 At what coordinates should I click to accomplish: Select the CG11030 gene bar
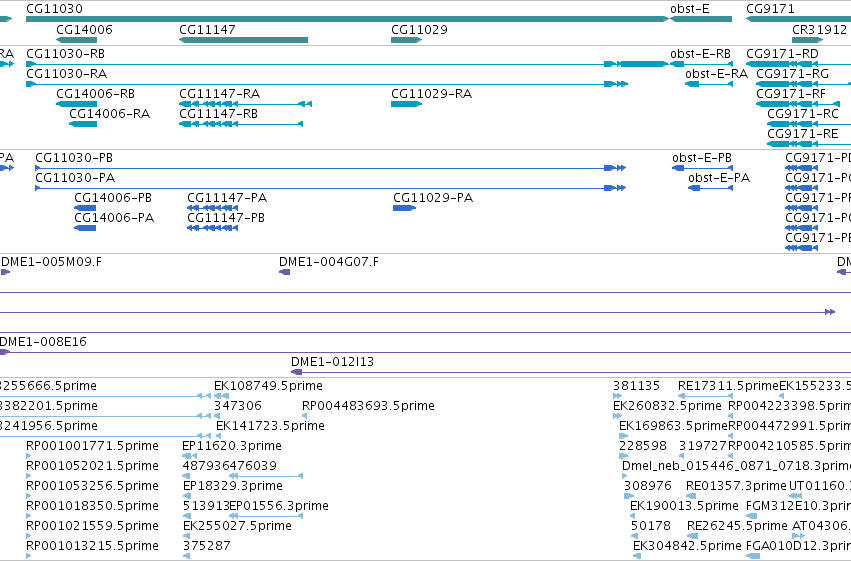click(347, 19)
